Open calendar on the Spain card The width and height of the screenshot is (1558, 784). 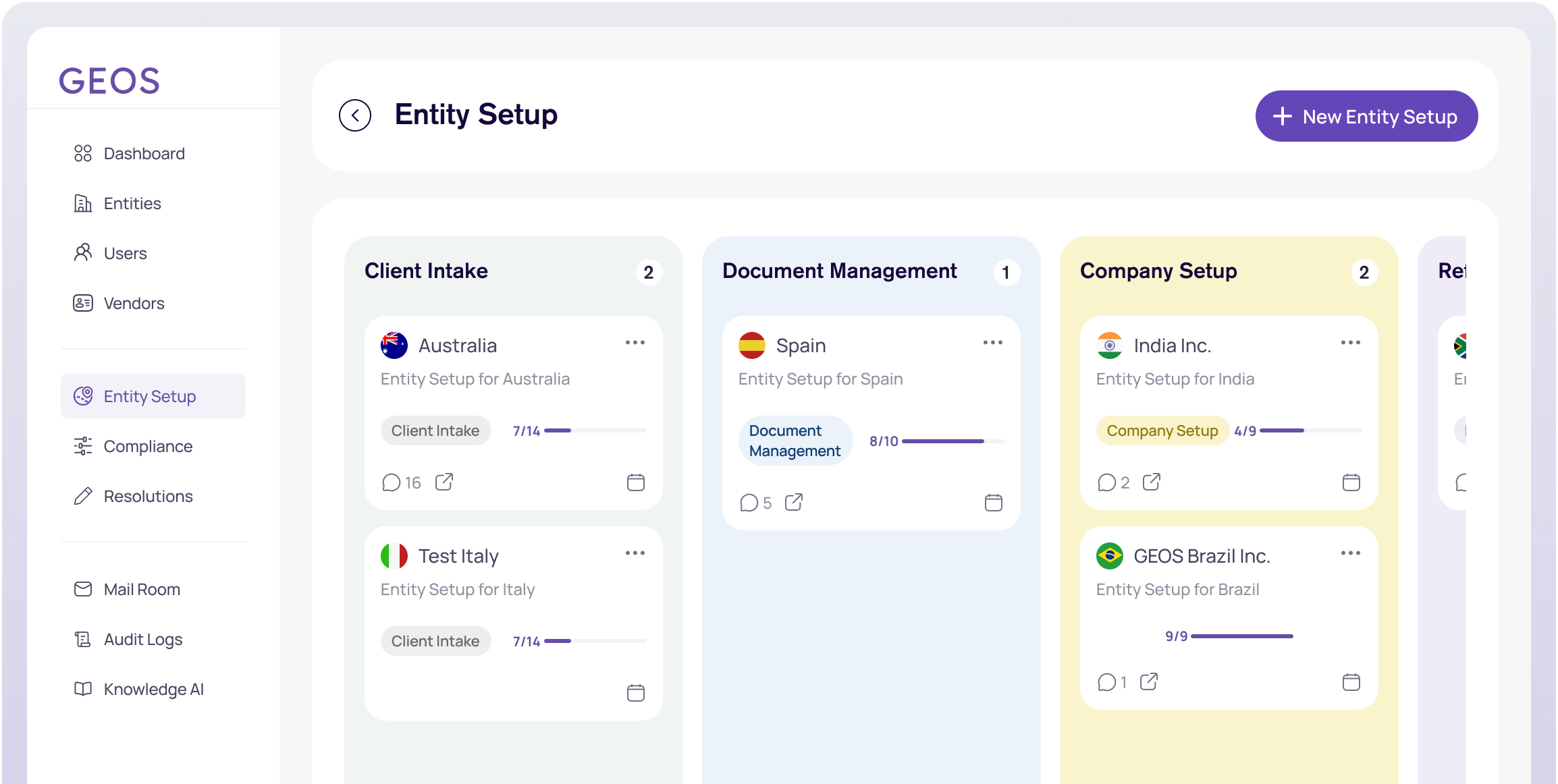point(994,503)
